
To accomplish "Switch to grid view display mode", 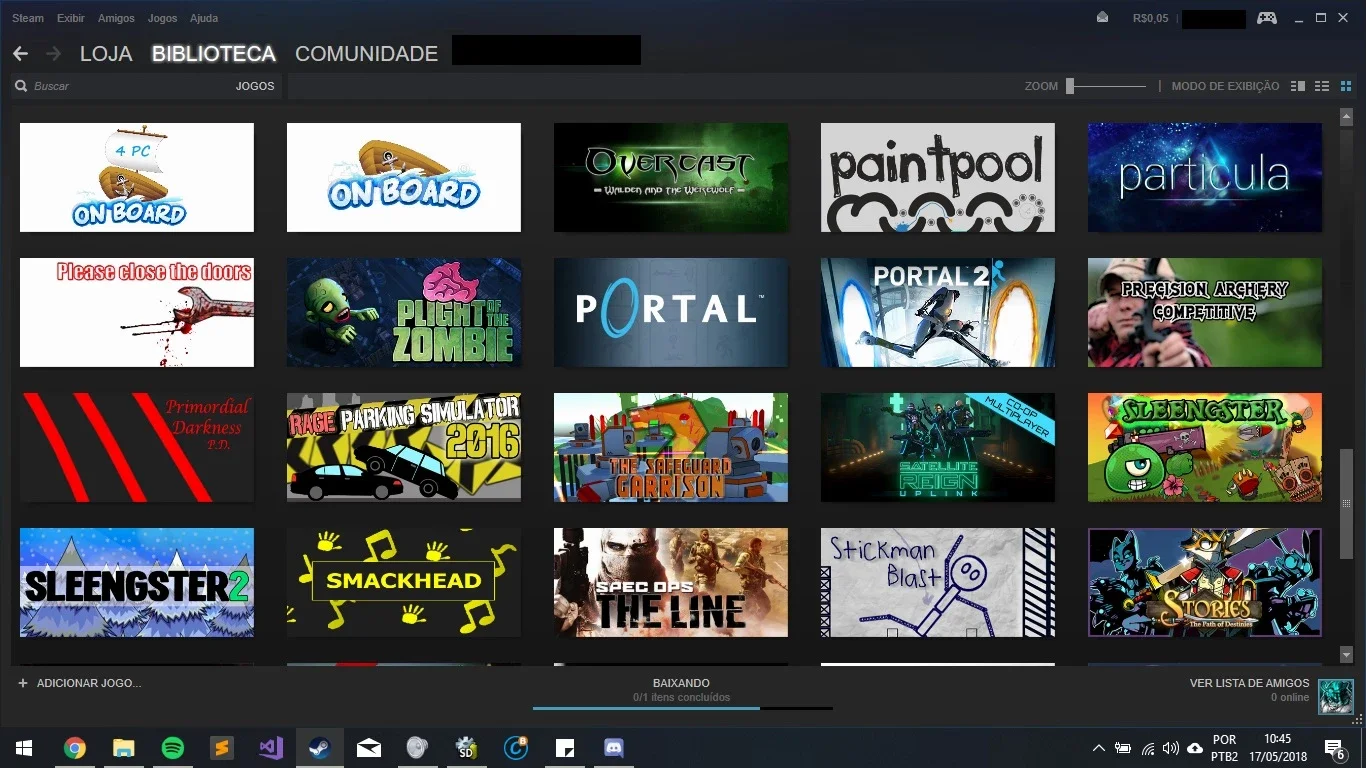I will (1346, 86).
